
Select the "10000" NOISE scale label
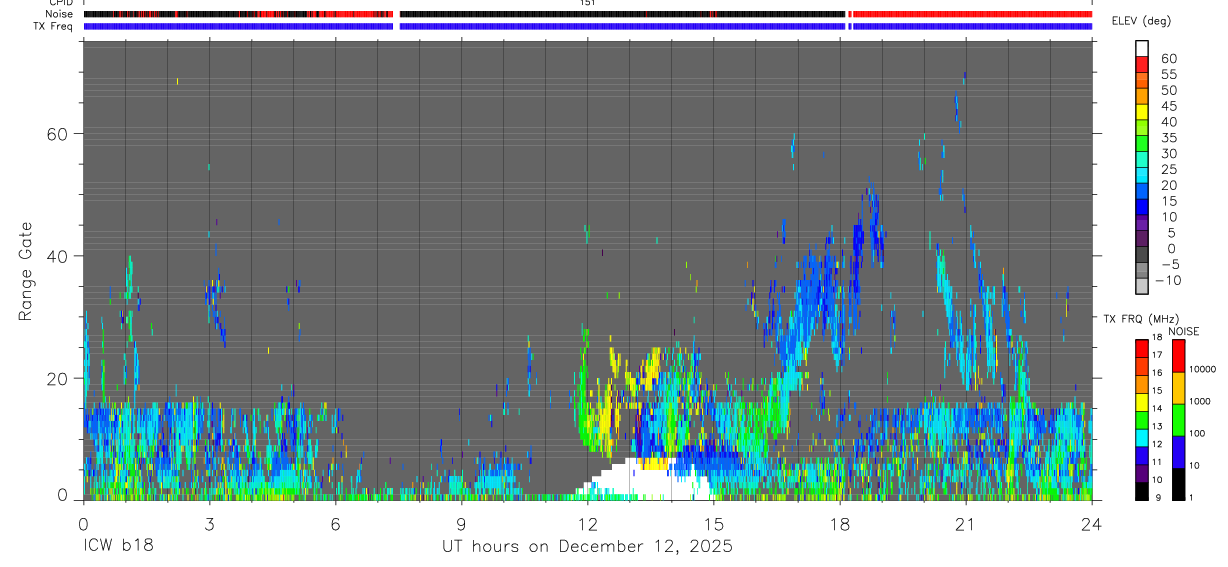click(1202, 370)
